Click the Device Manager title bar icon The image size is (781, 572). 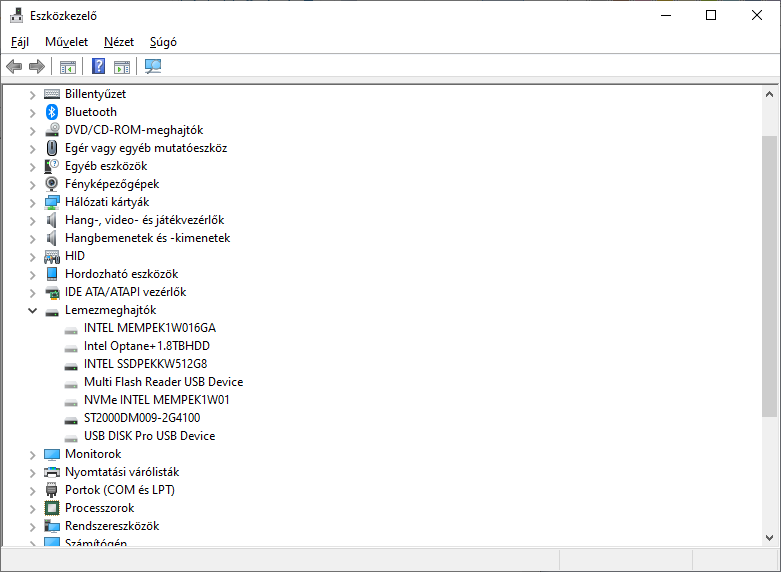point(16,15)
